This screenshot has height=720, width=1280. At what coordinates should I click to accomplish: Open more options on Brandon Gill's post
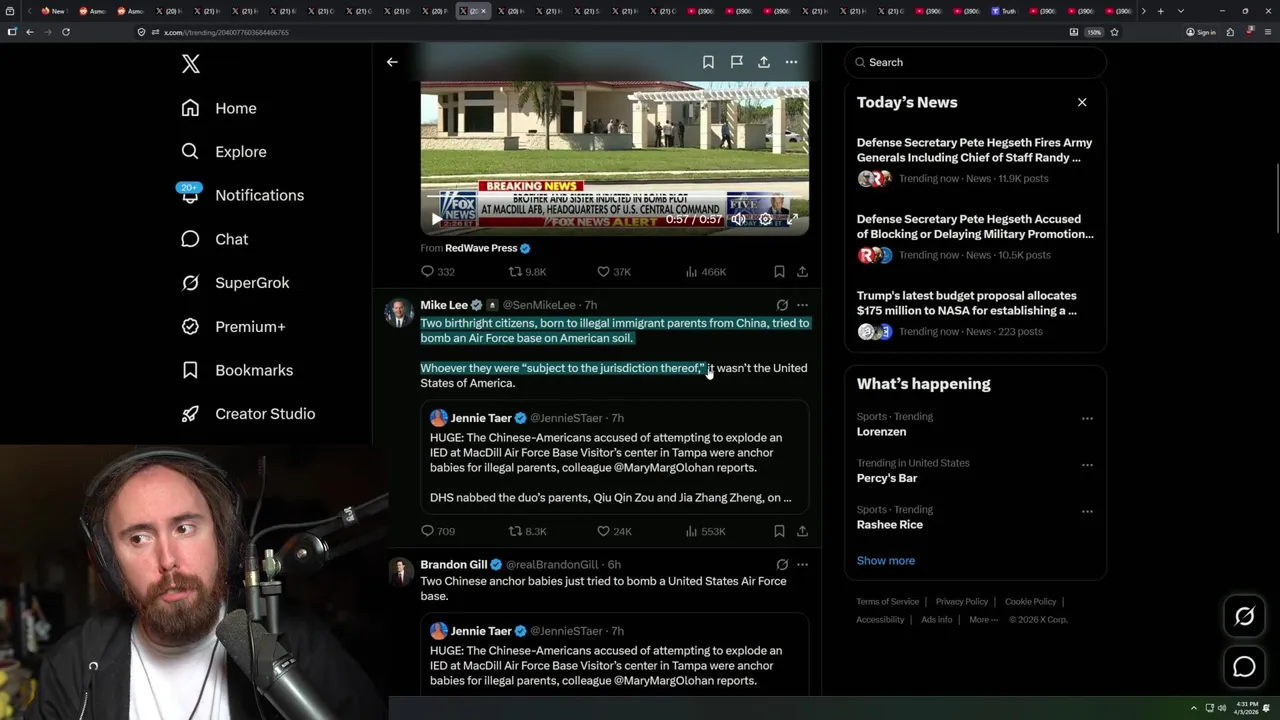point(802,565)
